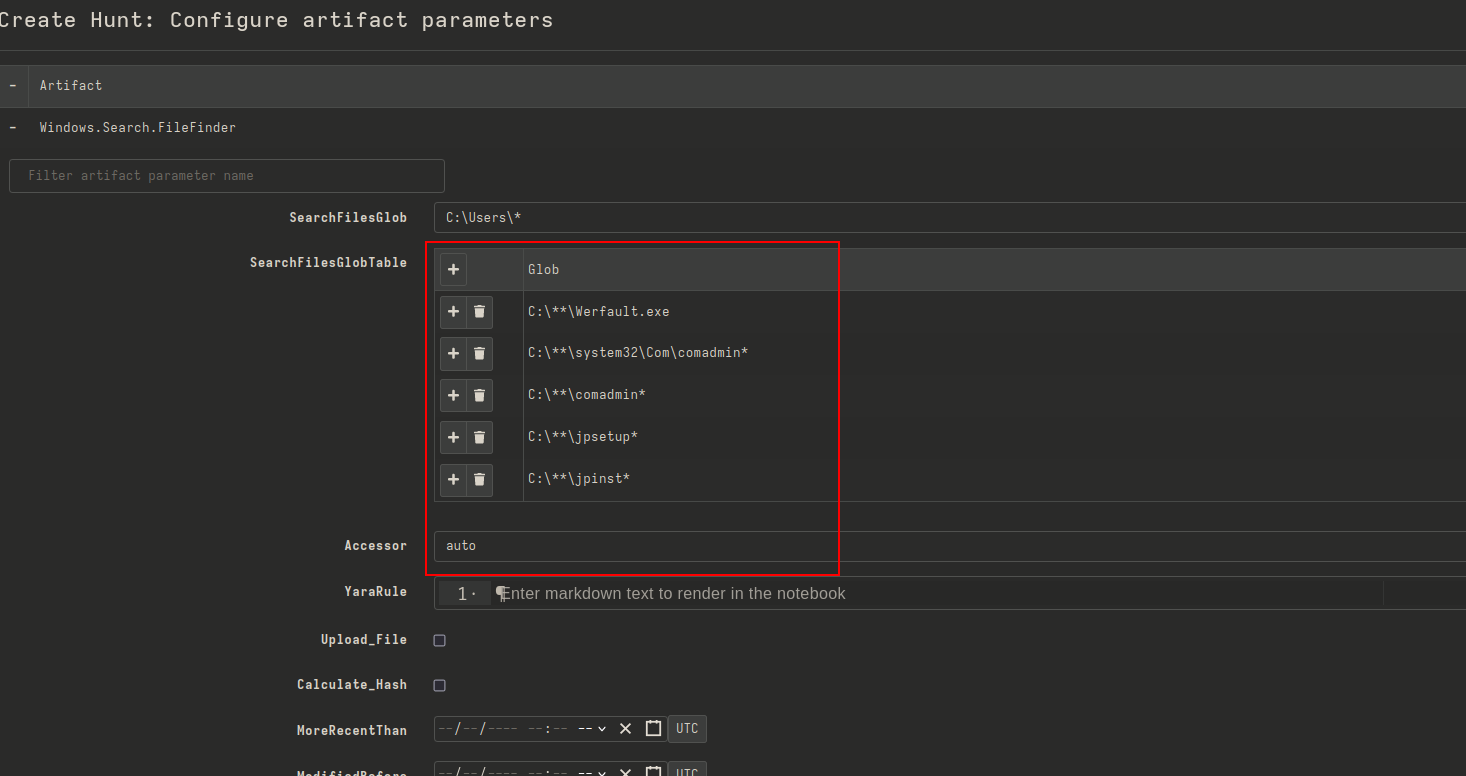Enable the Upload_File checkbox
Viewport: 1466px width, 776px height.
[x=439, y=641]
